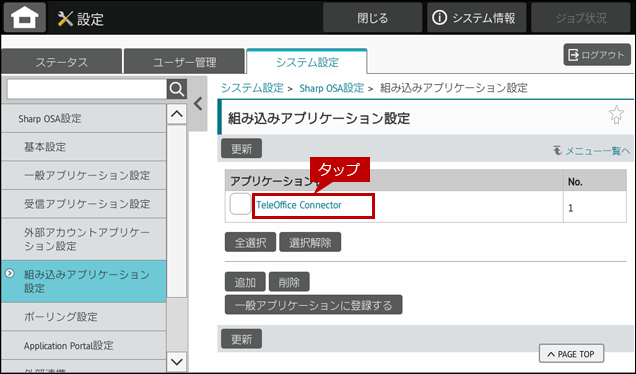
Task: Select 組み込みアプリケーション設定 in sidebar
Action: 84,282
